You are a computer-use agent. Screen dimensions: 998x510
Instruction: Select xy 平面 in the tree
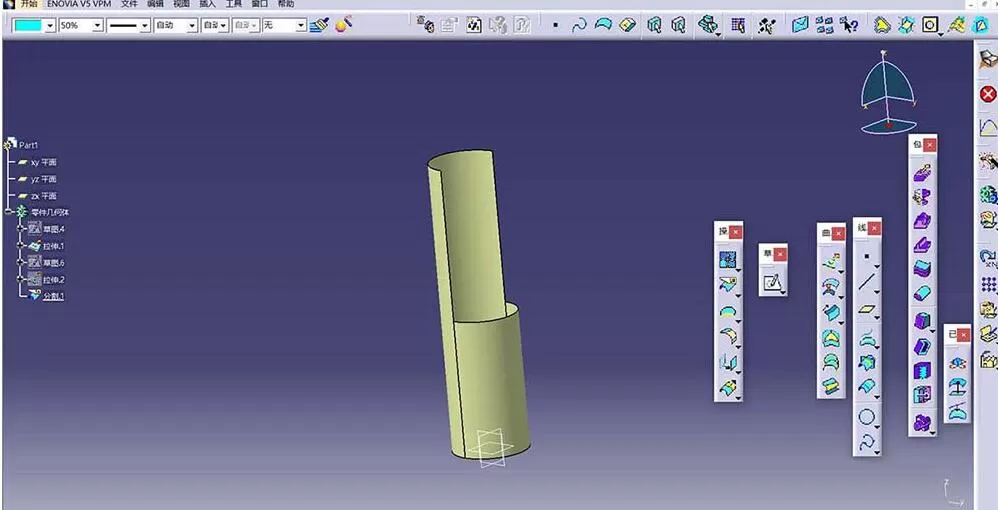44,162
